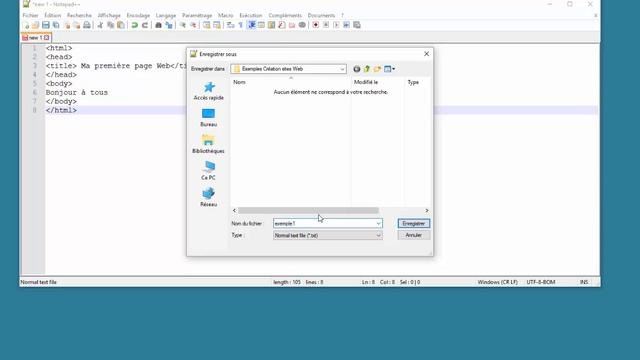Click the Enregistrer button

(x=413, y=223)
